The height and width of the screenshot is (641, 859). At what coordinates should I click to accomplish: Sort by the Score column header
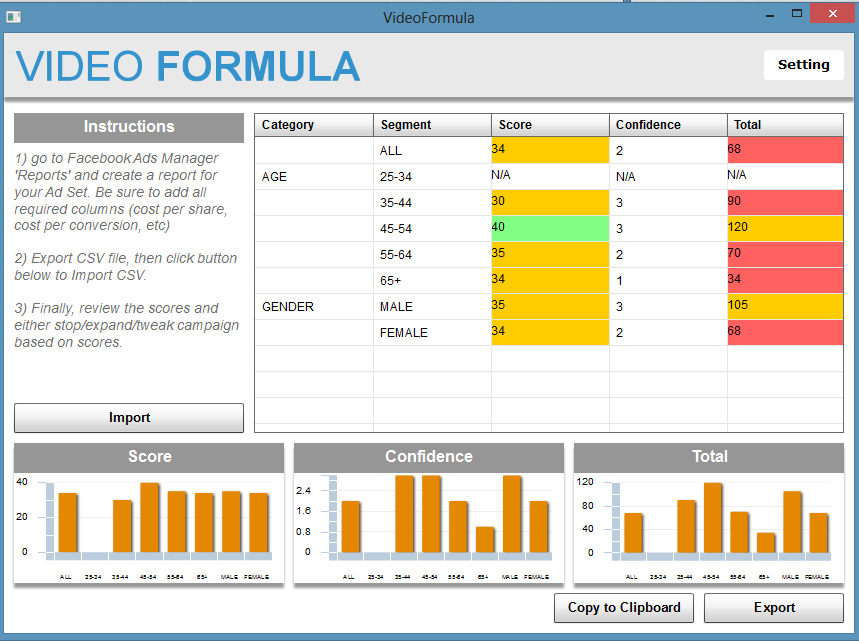coord(550,125)
